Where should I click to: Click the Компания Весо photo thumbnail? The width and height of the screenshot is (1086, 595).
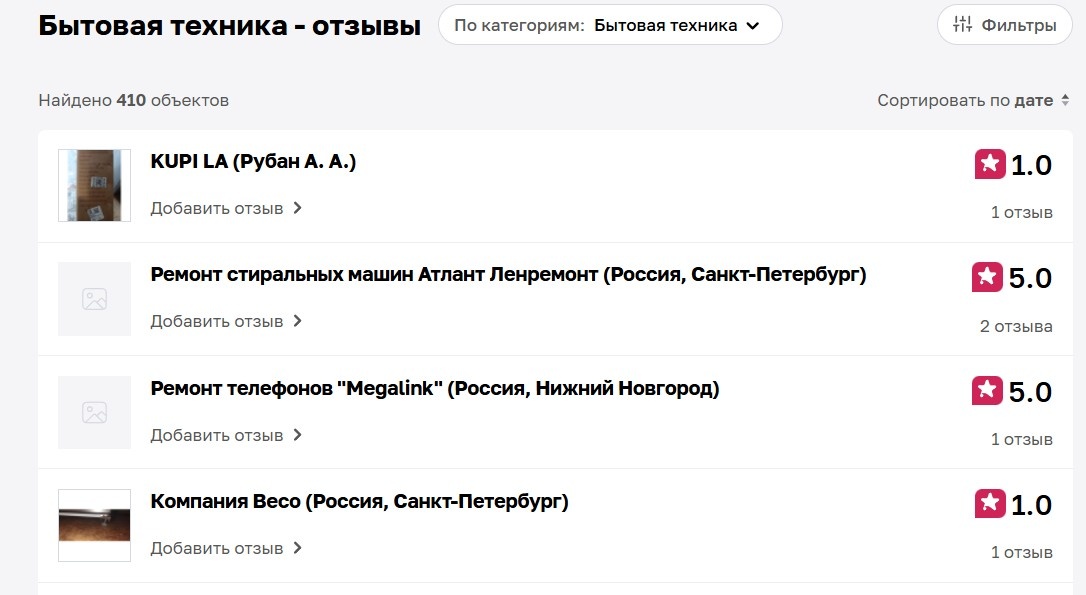(94, 525)
